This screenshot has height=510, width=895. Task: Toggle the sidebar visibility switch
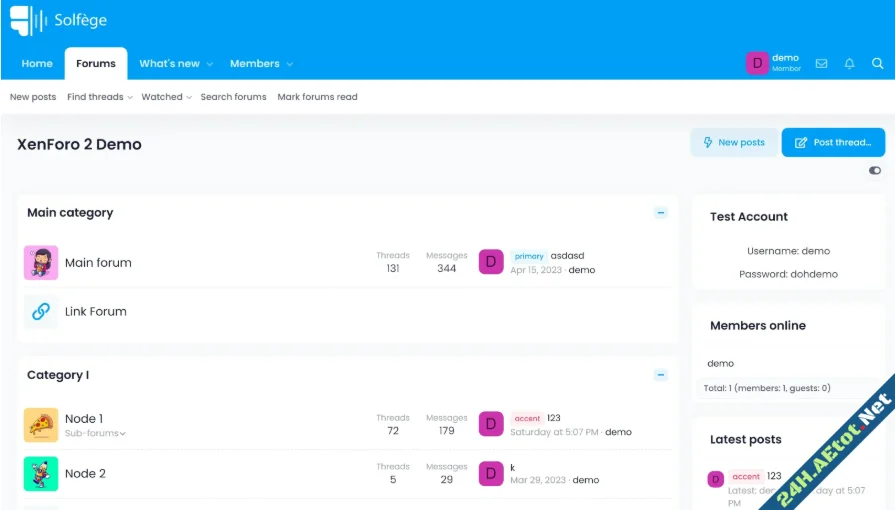point(875,170)
